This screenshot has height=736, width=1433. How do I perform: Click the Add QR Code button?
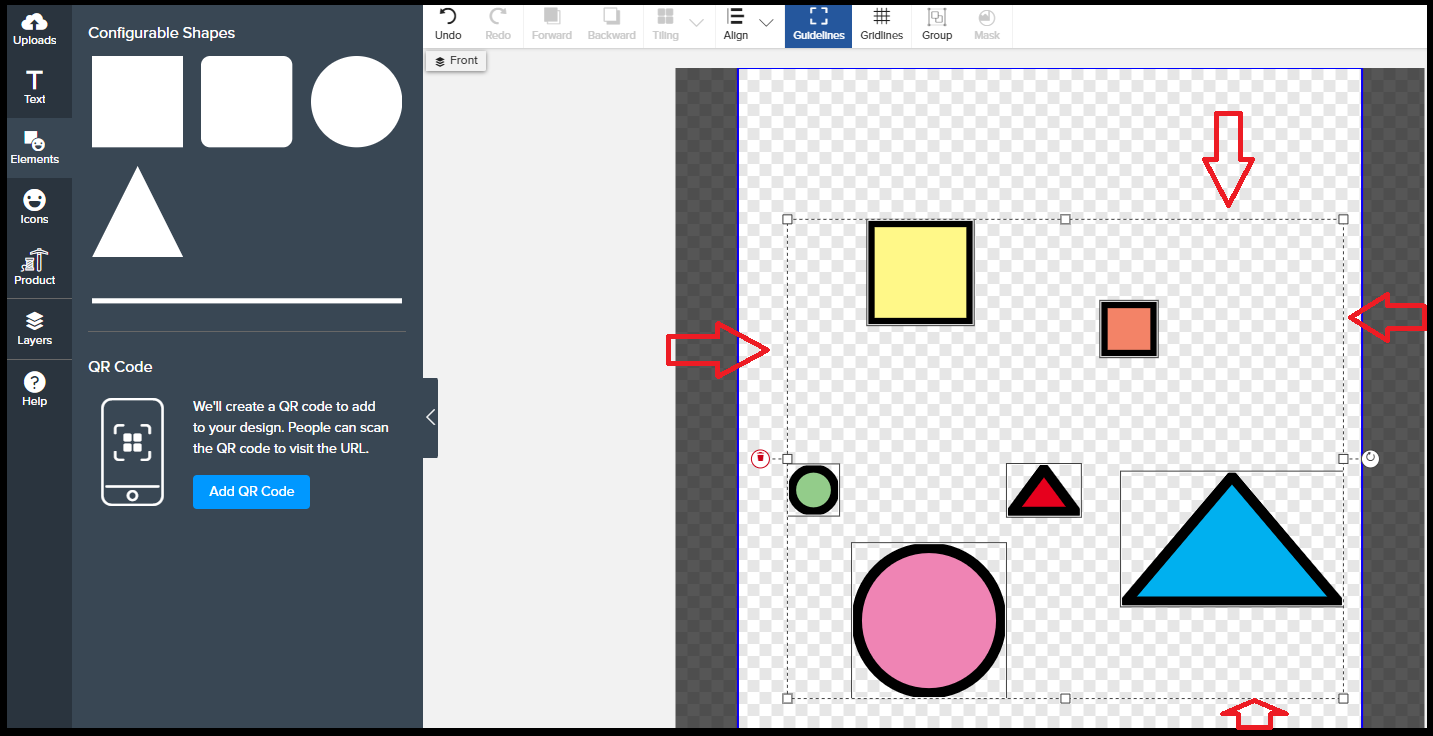(x=251, y=491)
